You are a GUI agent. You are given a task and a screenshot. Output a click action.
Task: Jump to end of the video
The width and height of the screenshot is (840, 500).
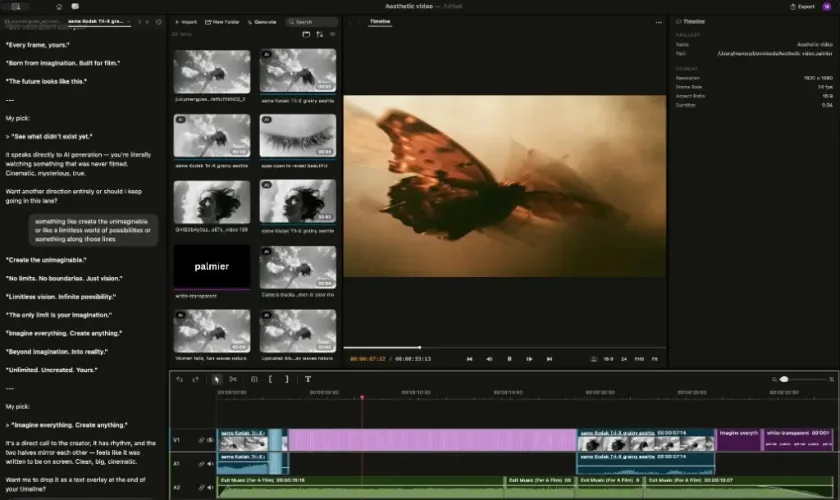click(549, 359)
